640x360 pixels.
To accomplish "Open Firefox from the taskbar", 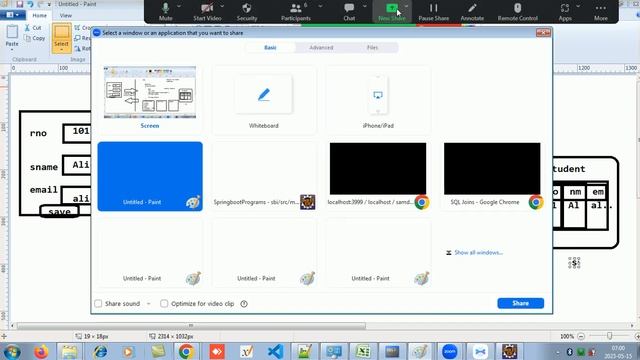I will coord(41,351).
